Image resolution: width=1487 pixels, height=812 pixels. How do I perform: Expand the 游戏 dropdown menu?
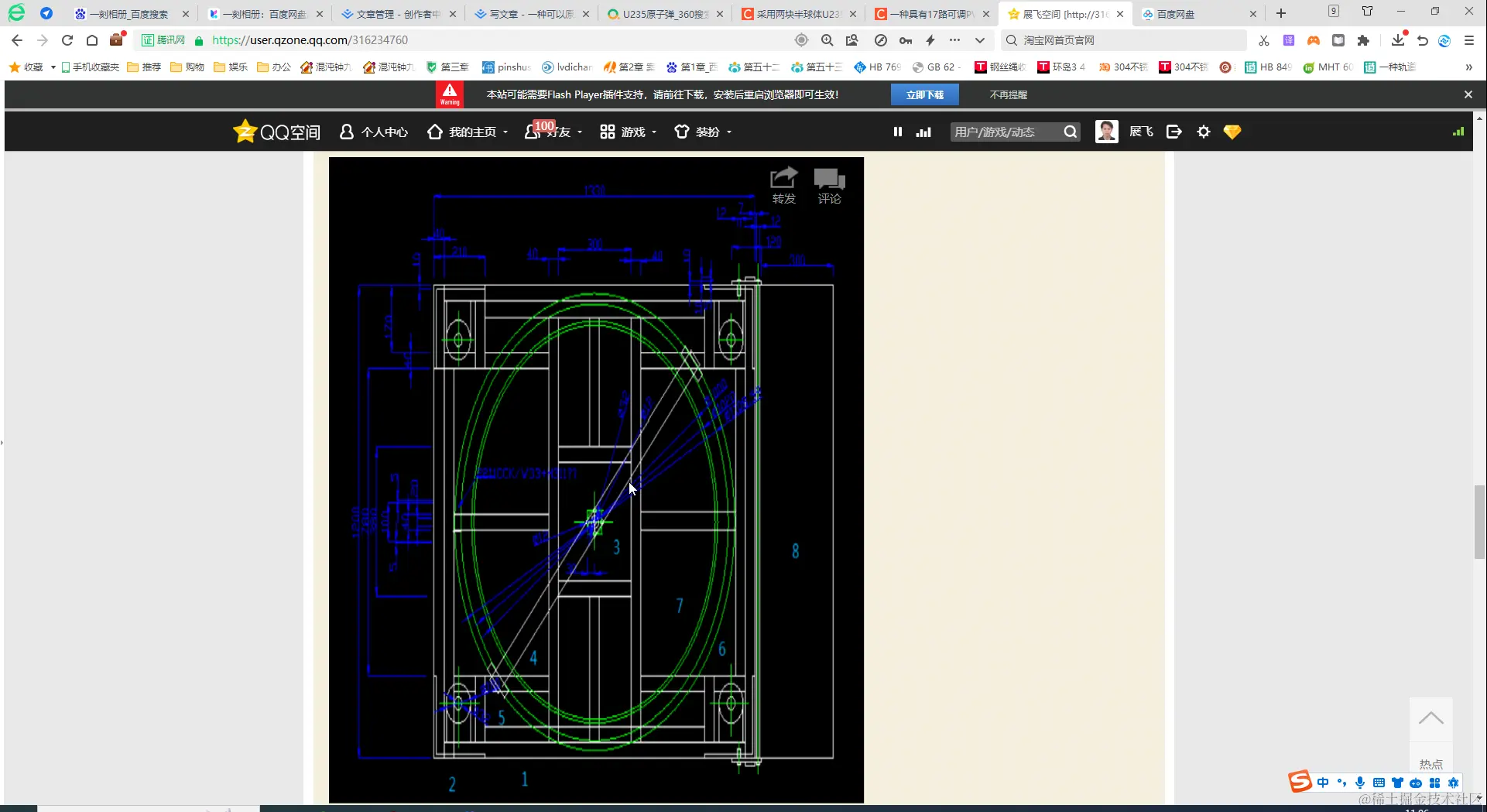(654, 132)
